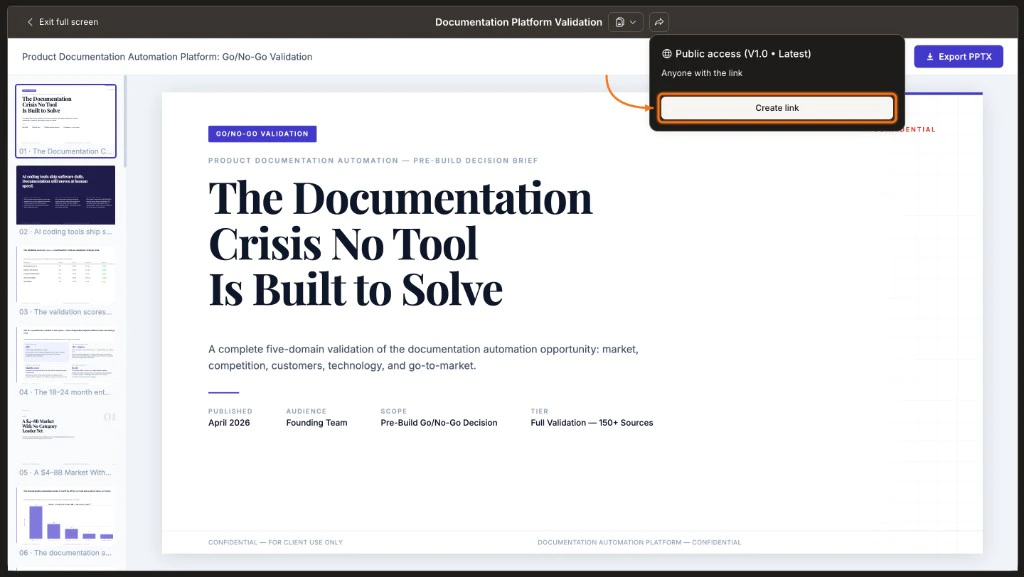Open slide 06 bar chart thumbnail
This screenshot has height=577, width=1024.
tap(65, 513)
